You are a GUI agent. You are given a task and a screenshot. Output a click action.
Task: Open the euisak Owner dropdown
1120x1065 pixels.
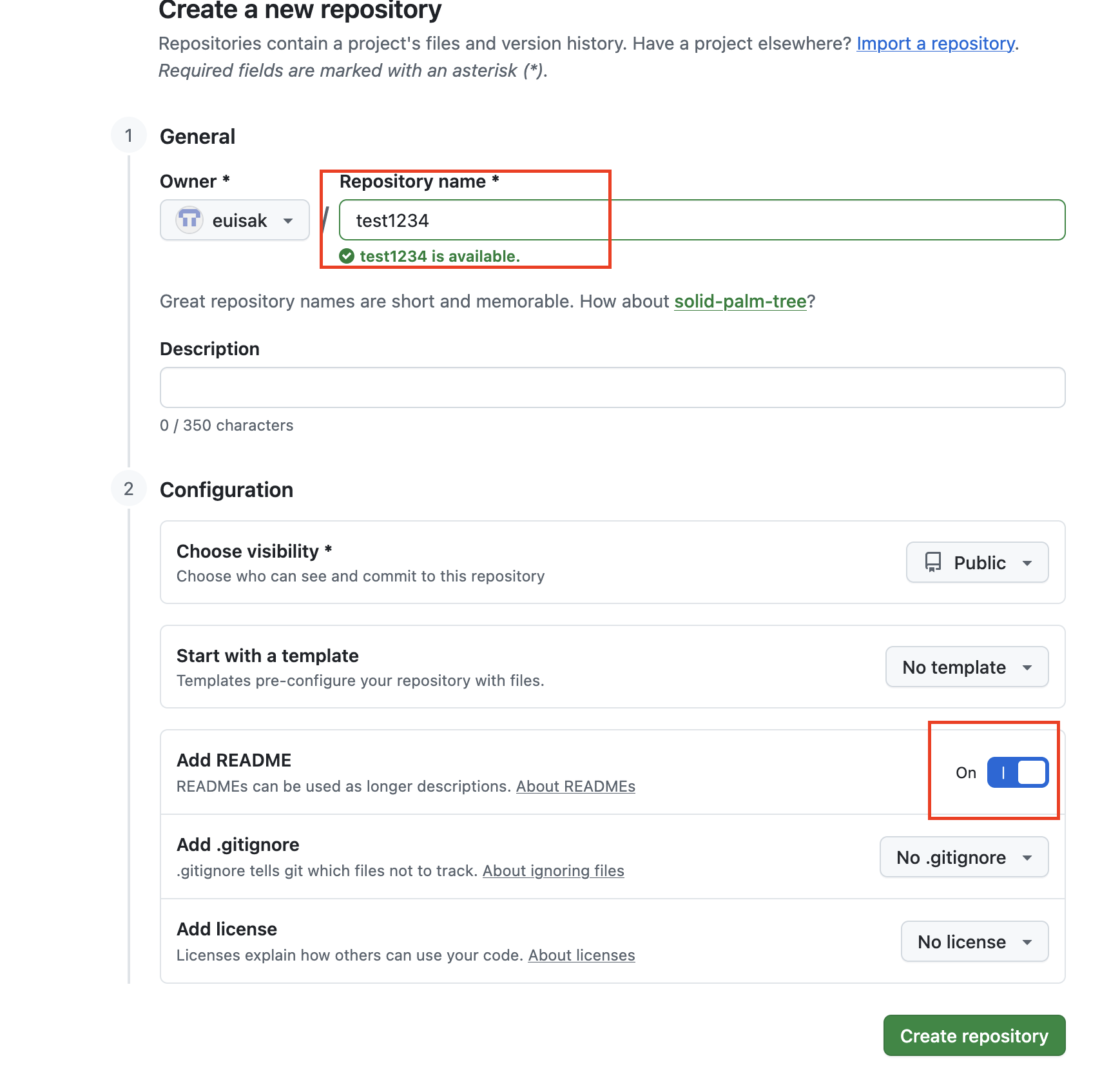coord(235,220)
